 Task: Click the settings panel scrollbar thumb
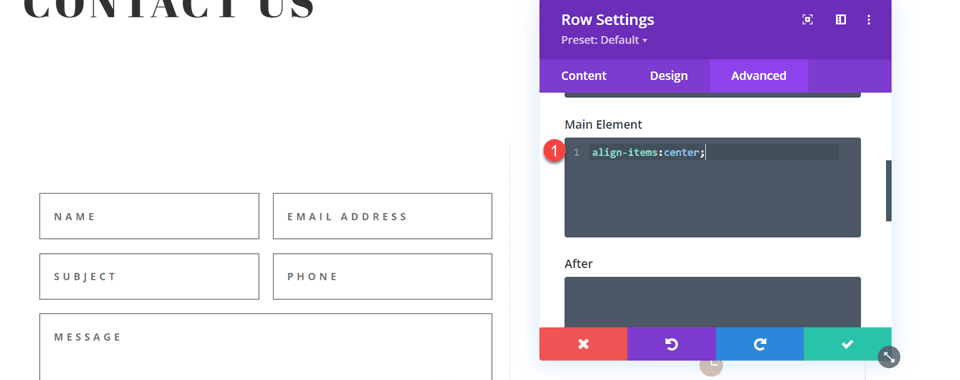[888, 191]
